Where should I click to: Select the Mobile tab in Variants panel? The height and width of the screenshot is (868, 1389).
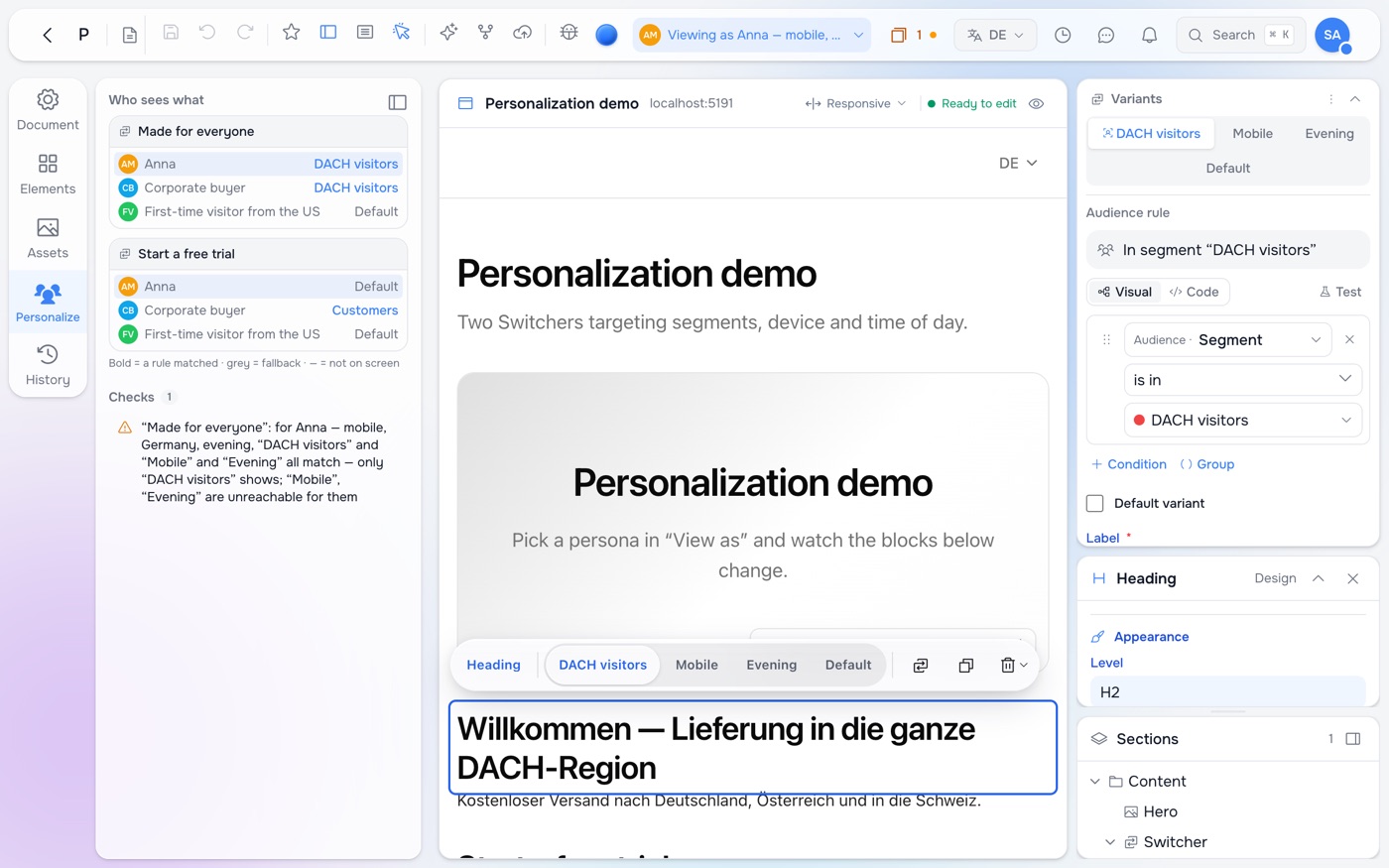[1252, 133]
